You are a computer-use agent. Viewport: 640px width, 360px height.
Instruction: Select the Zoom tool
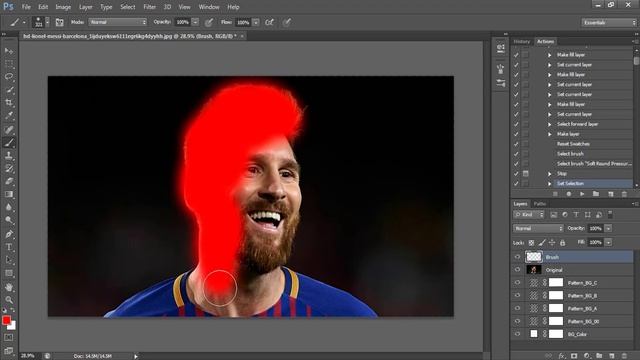click(x=9, y=300)
